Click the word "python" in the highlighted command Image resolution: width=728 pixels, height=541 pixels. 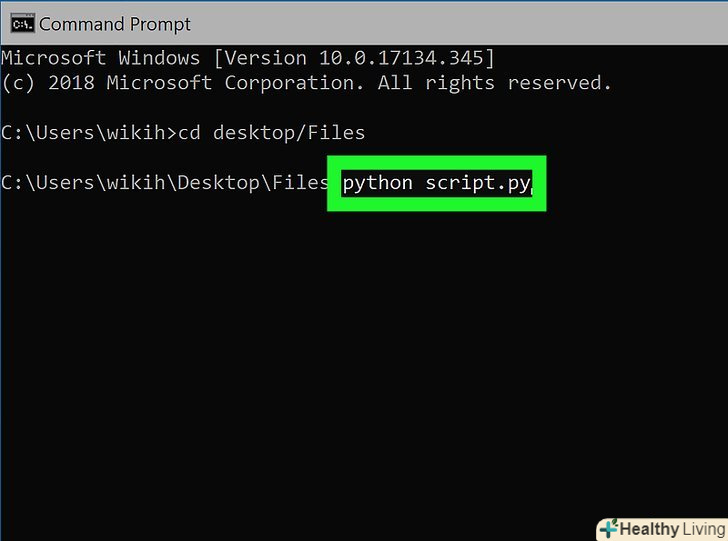coord(378,183)
